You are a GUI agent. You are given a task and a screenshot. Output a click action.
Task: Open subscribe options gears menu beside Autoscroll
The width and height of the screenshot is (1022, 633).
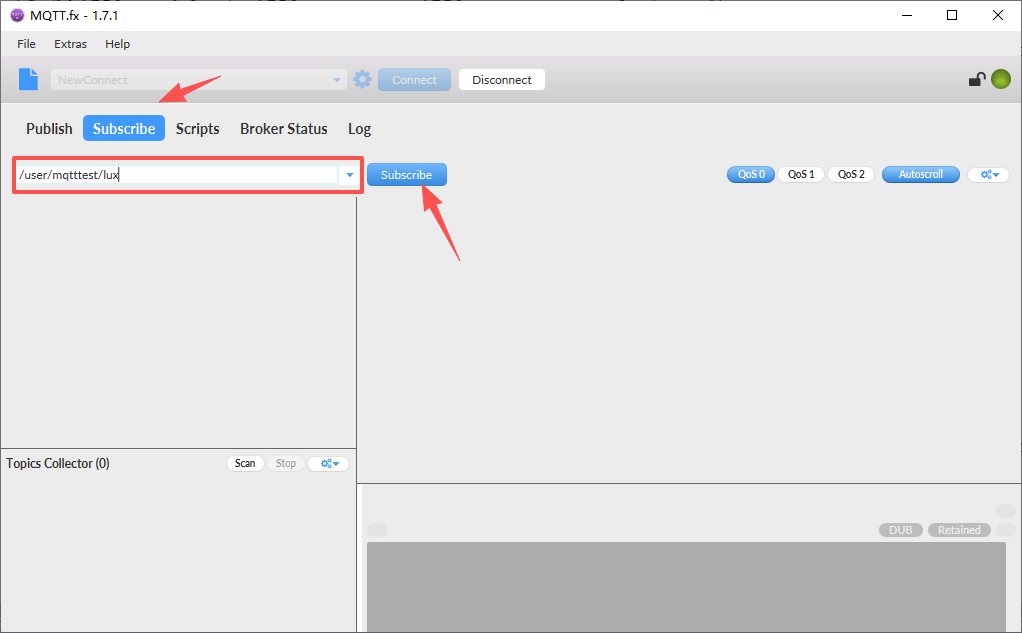click(x=989, y=175)
